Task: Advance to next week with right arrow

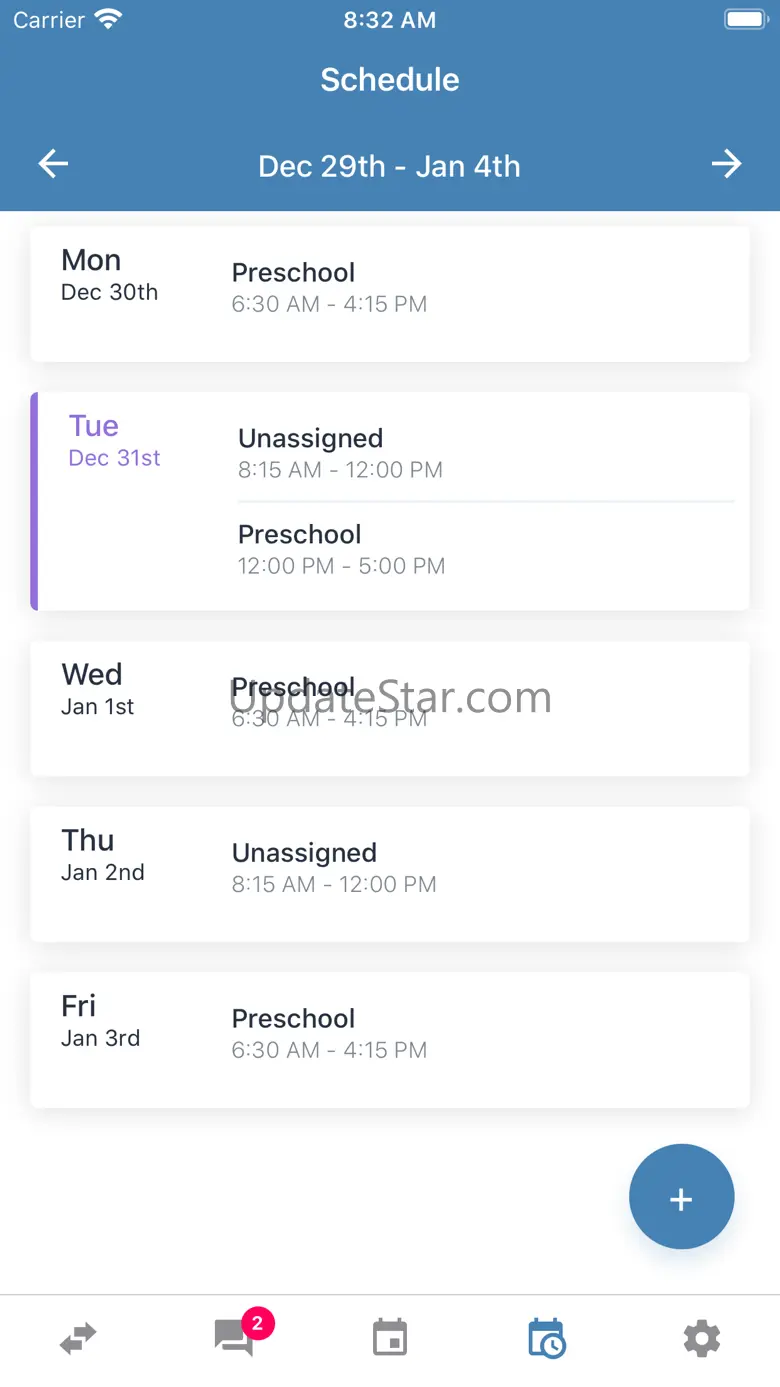Action: 726,164
